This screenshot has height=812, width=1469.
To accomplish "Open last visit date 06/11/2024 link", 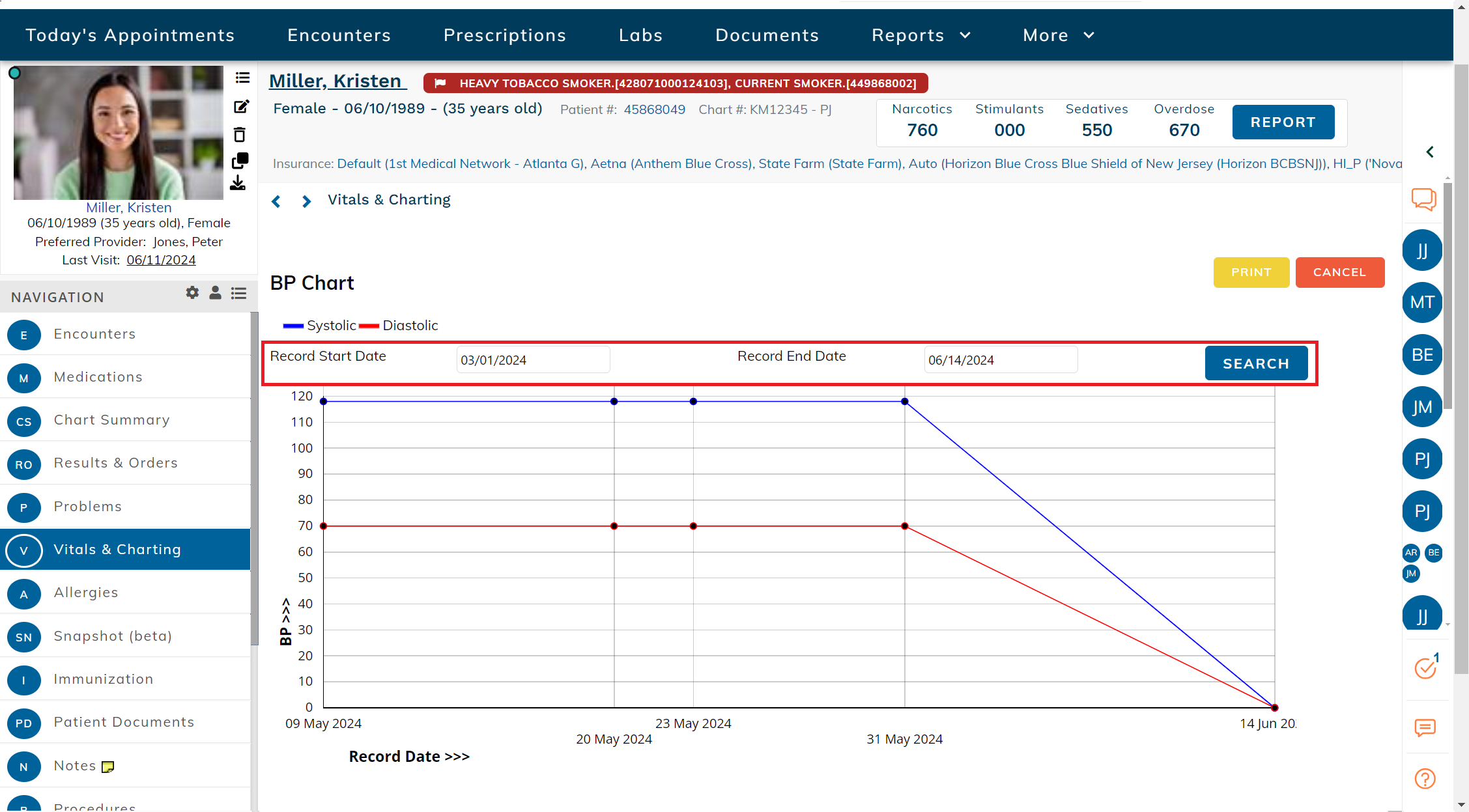I will click(161, 260).
